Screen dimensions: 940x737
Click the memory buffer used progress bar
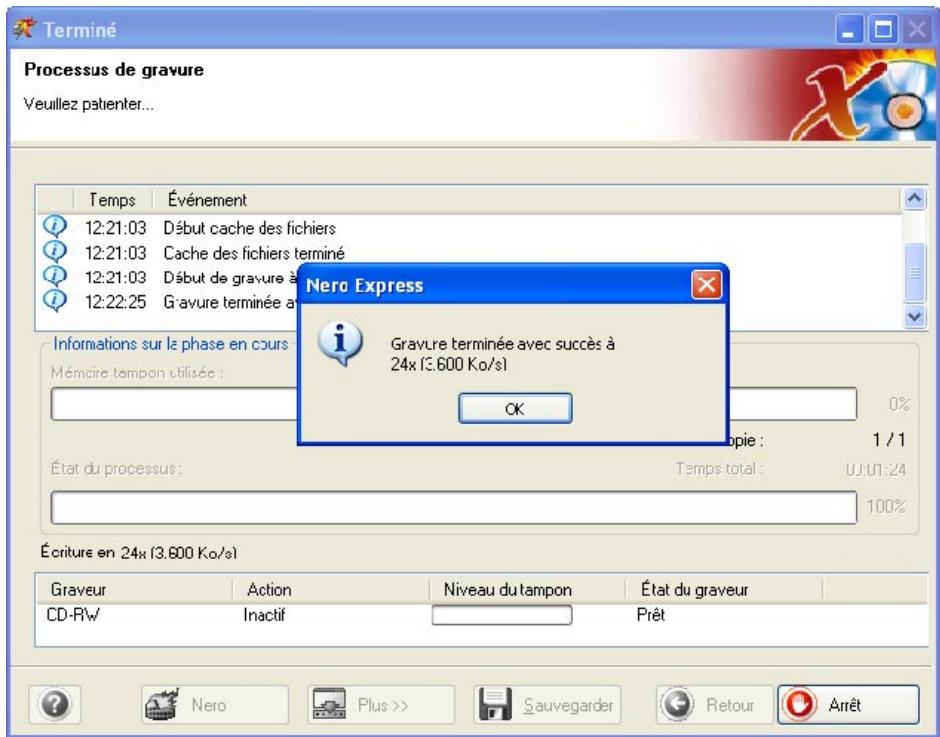[454, 404]
